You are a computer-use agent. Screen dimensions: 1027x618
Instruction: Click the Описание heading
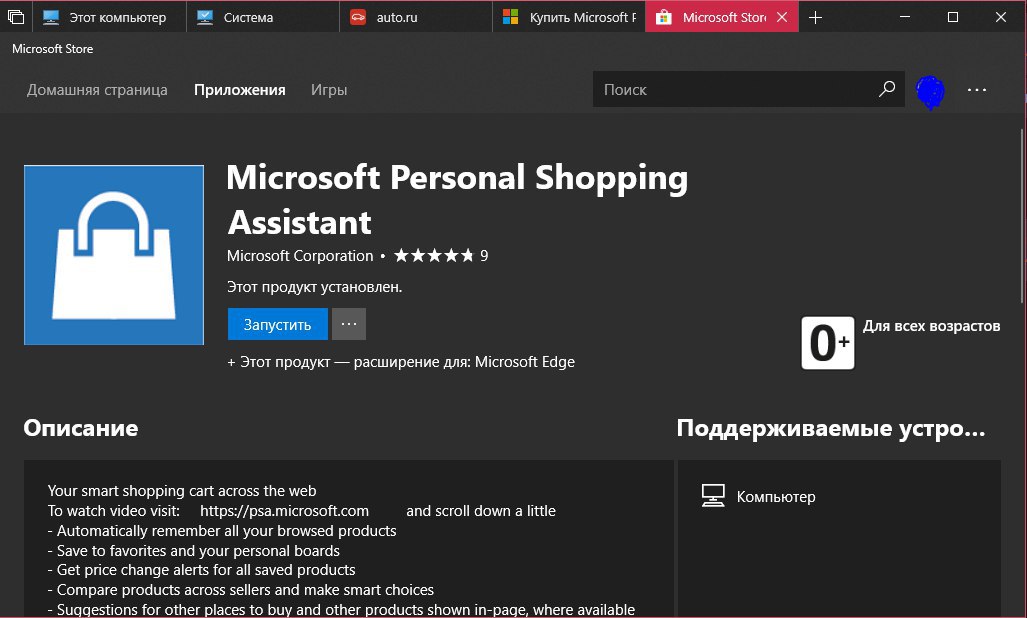pyautogui.click(x=81, y=428)
